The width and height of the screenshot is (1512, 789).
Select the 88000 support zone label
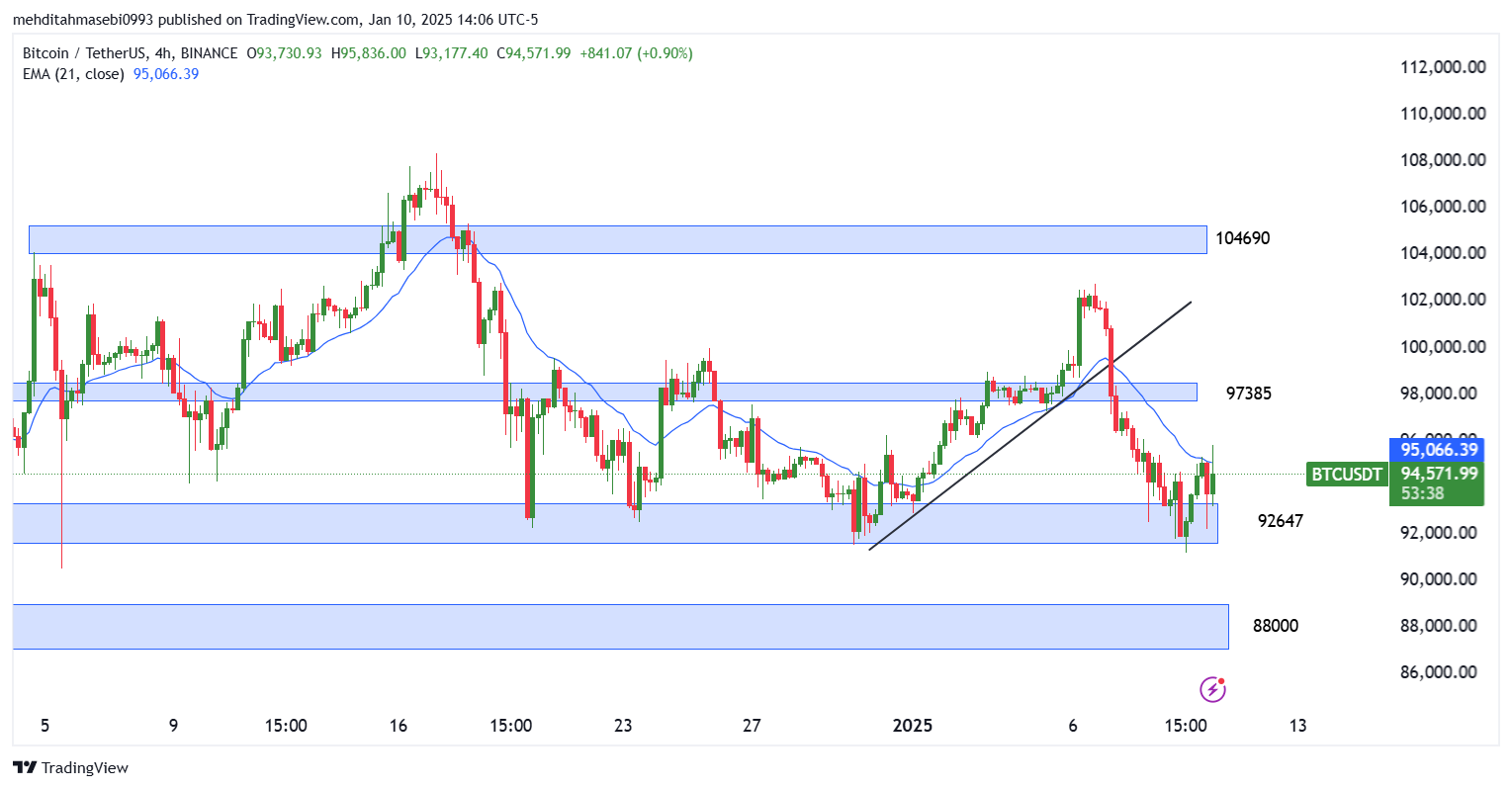coord(1276,626)
